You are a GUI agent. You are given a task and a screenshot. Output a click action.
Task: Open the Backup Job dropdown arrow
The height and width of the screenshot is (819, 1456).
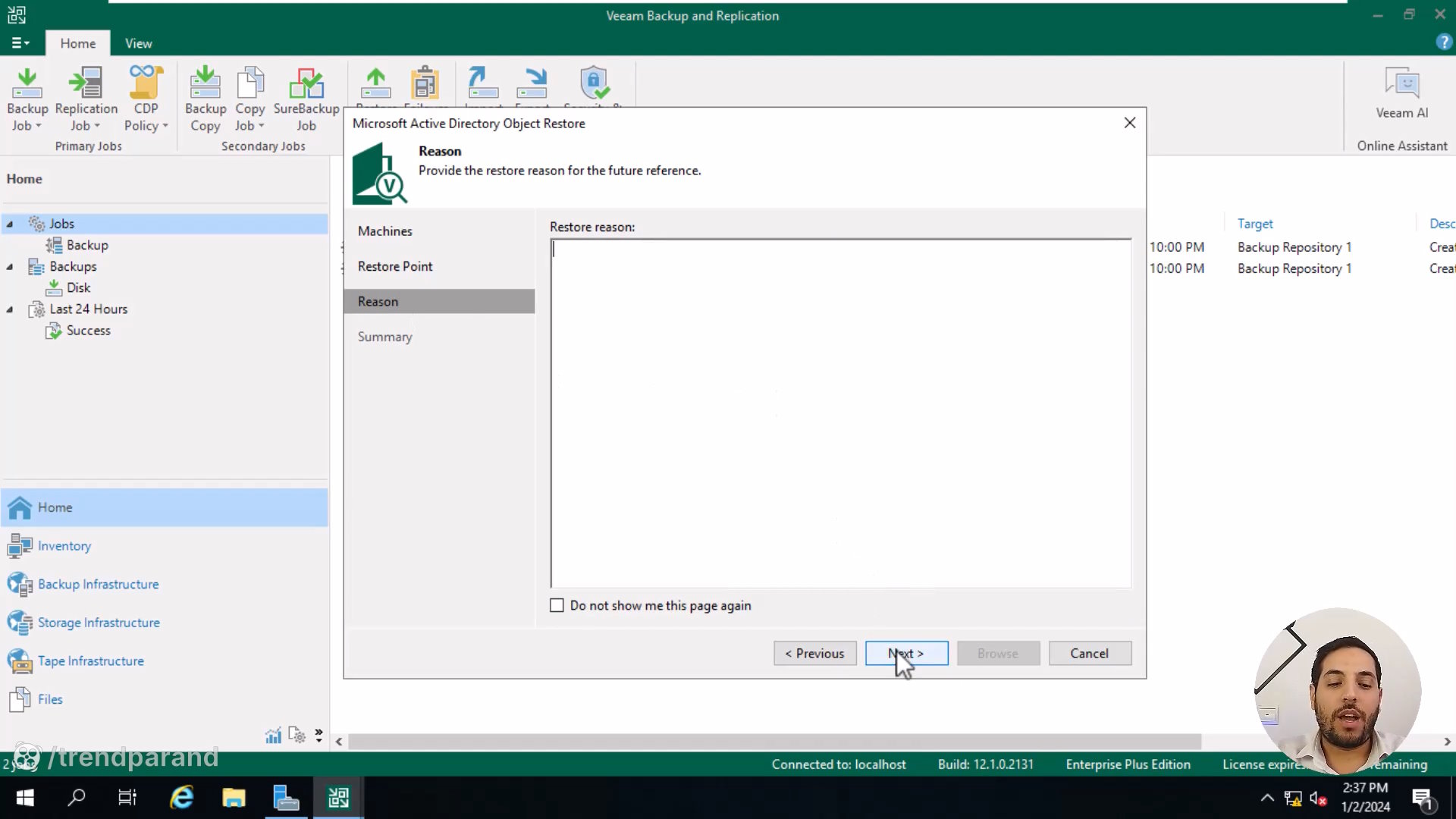click(x=39, y=126)
